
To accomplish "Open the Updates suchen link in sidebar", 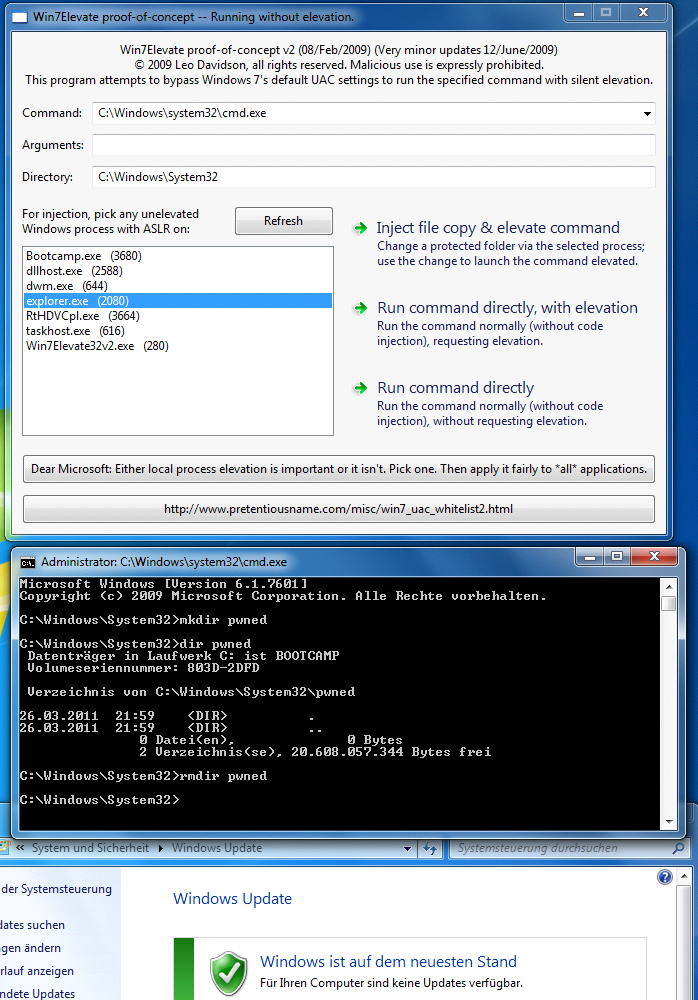I will 32,925.
